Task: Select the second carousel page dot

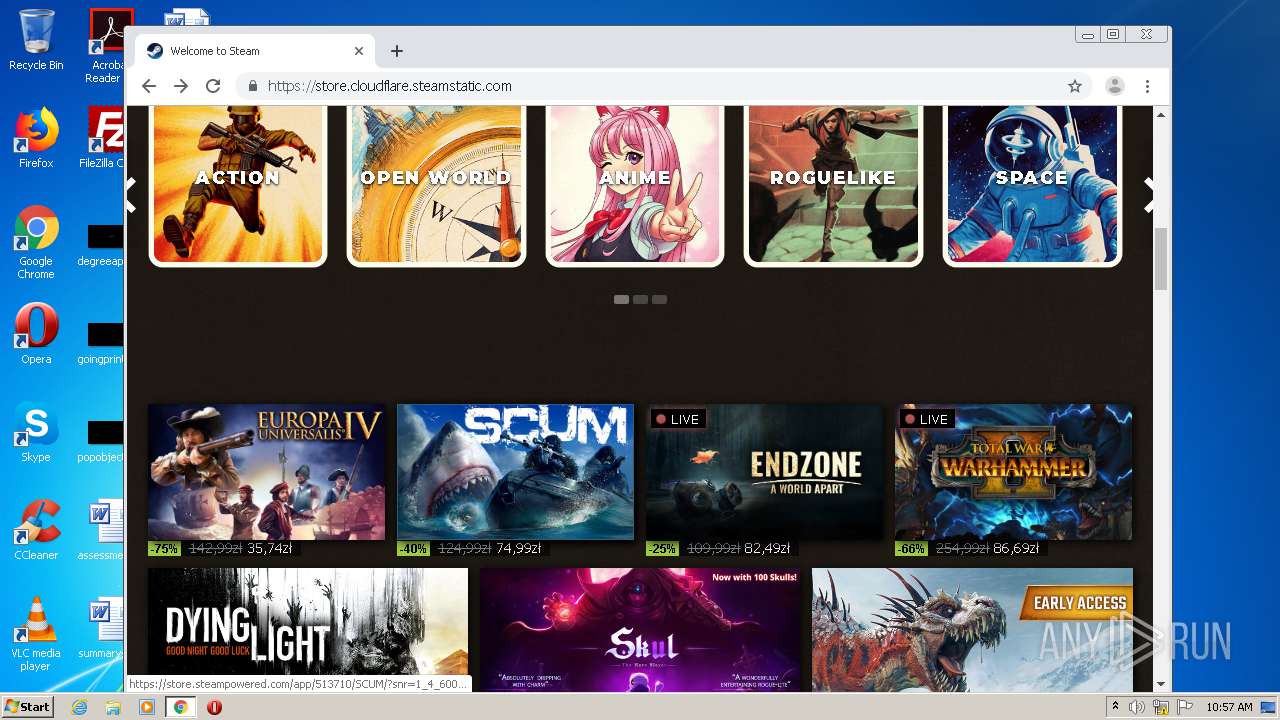Action: (640, 299)
